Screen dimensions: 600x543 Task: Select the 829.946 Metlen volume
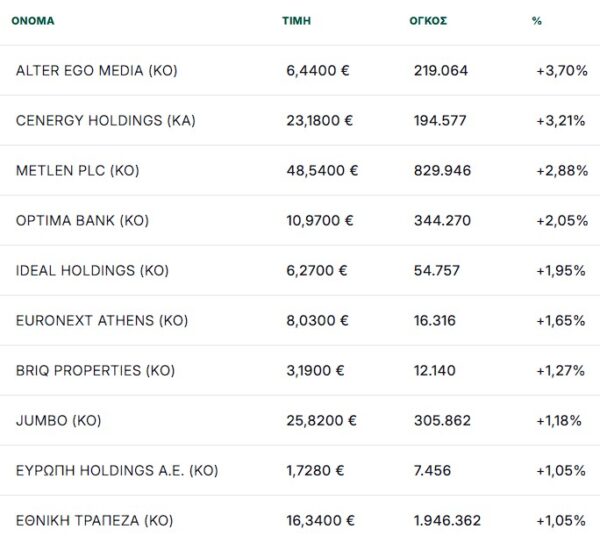(442, 171)
